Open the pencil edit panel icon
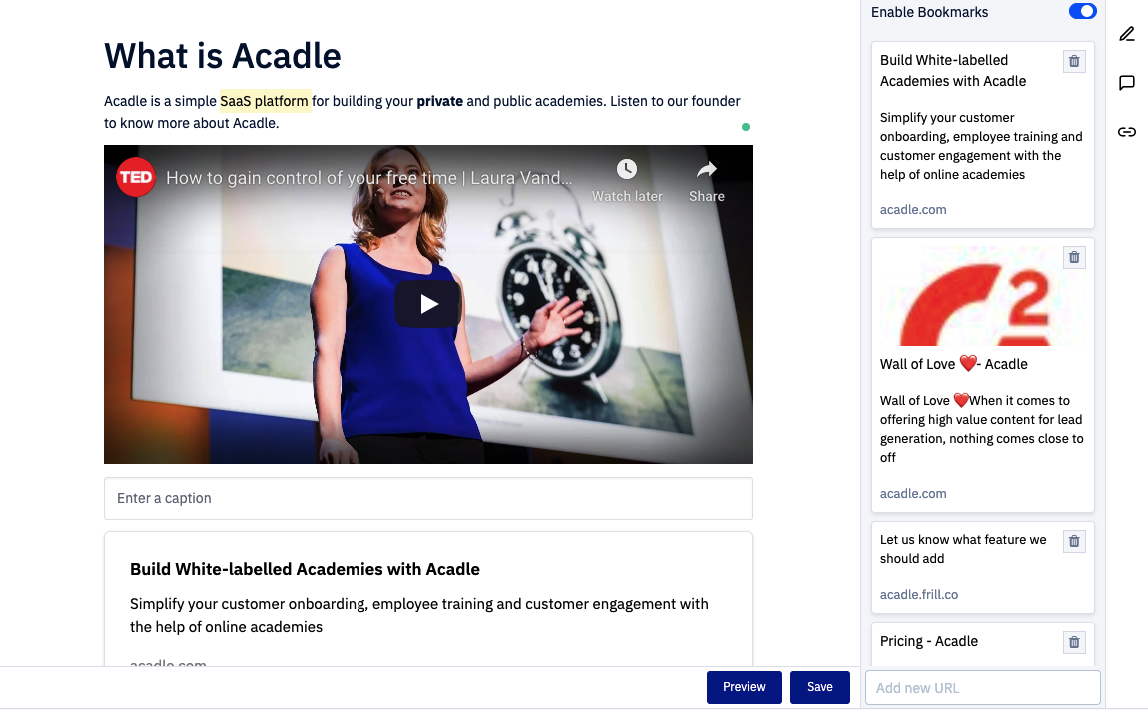This screenshot has height=710, width=1148. [1127, 34]
